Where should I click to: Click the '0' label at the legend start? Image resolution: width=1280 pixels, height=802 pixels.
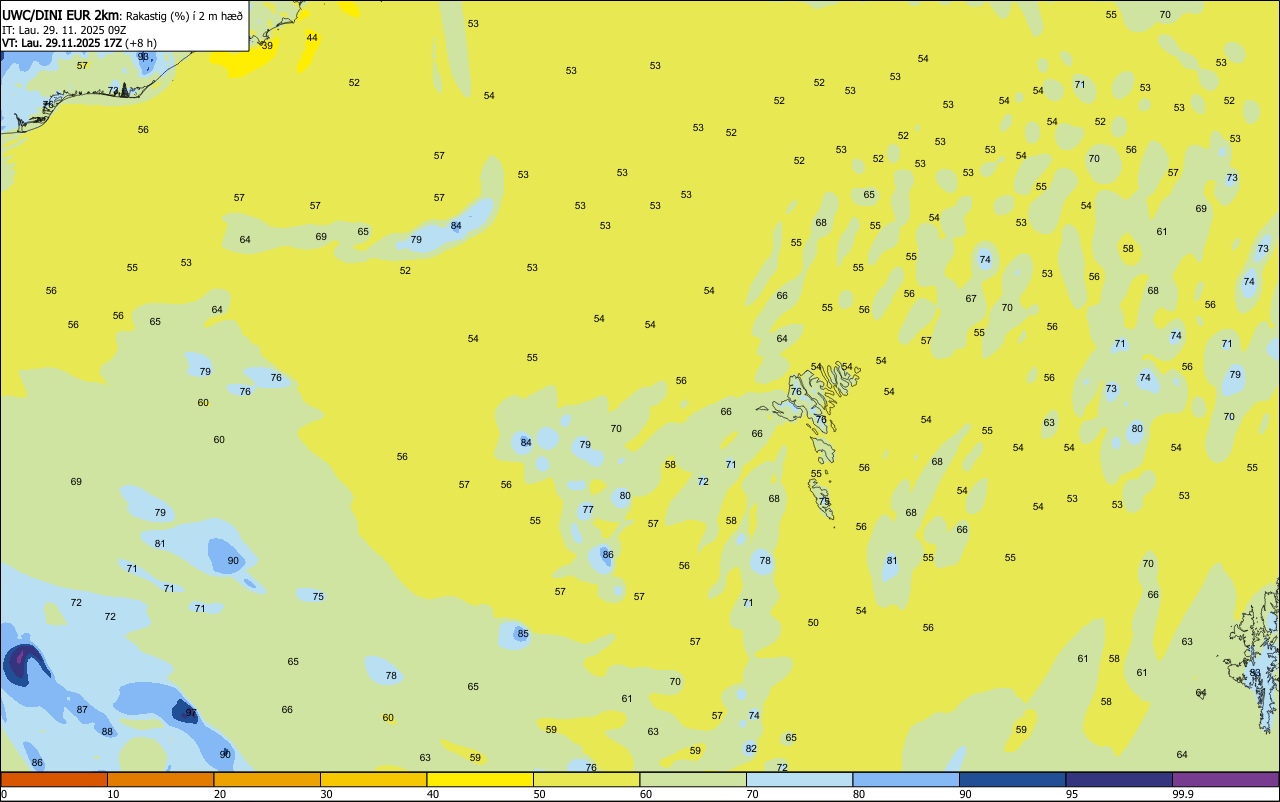4,794
